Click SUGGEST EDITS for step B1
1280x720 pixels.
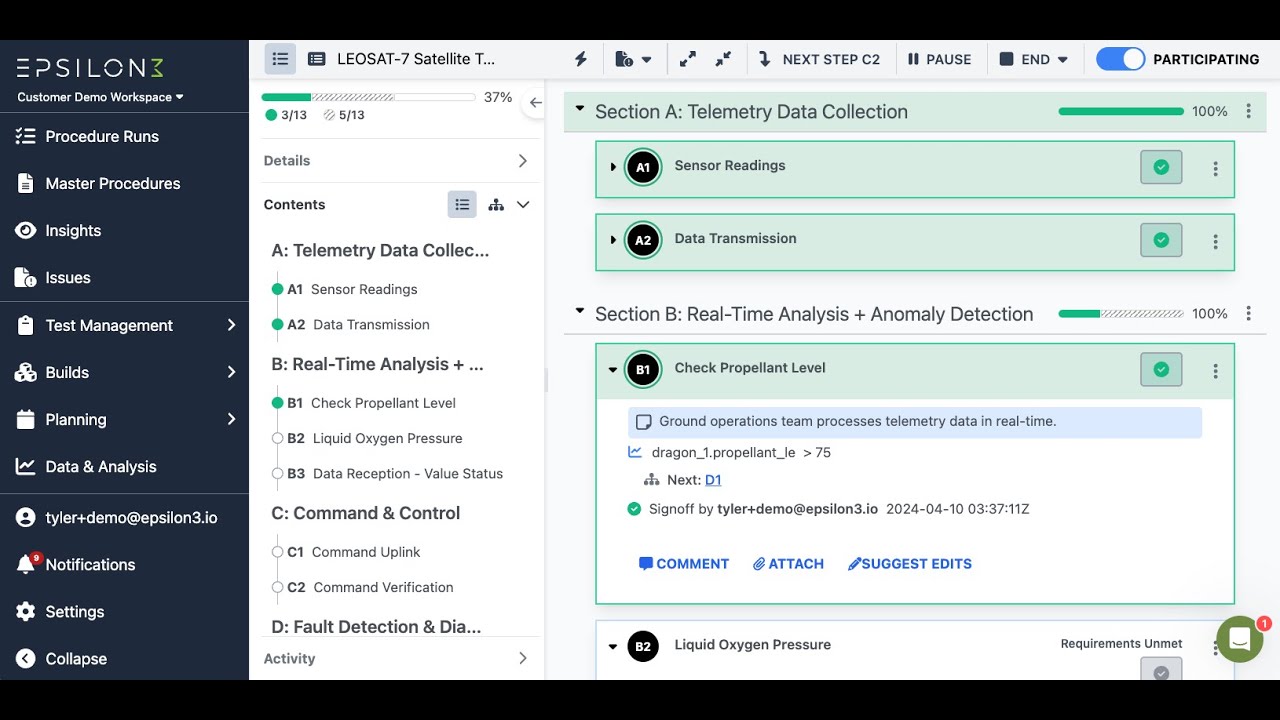(910, 564)
